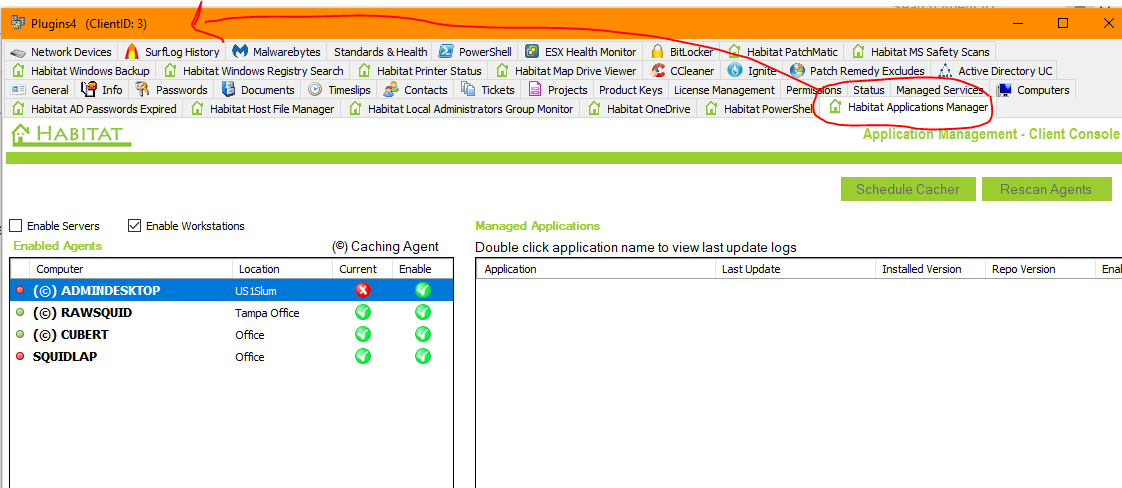Sort applications by Last Update column header
The image size is (1122, 488).
pyautogui.click(x=750, y=269)
